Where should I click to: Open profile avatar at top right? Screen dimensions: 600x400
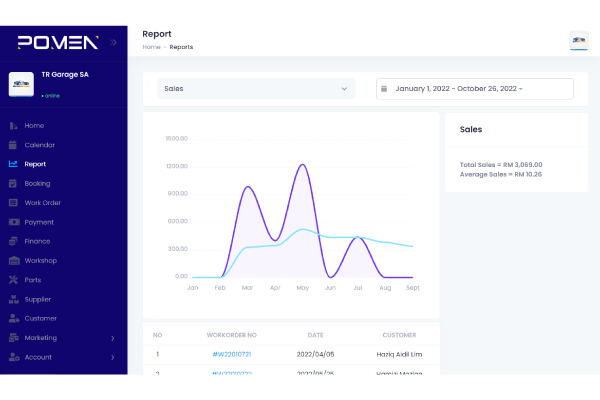[x=579, y=40]
